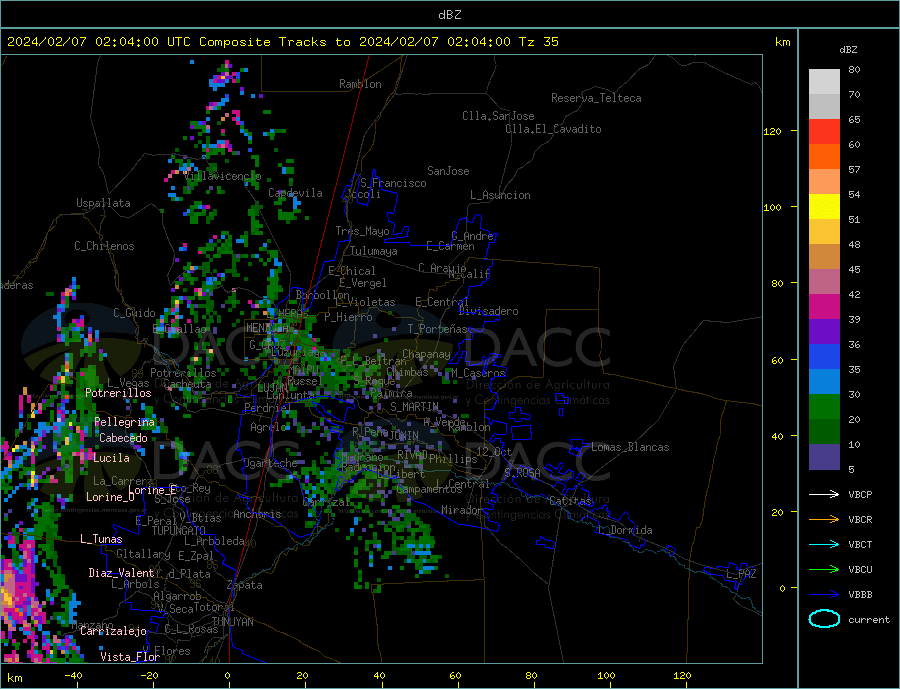Click the 'dBZ' title at the top
Screen dimensions: 900x689
[449, 15]
